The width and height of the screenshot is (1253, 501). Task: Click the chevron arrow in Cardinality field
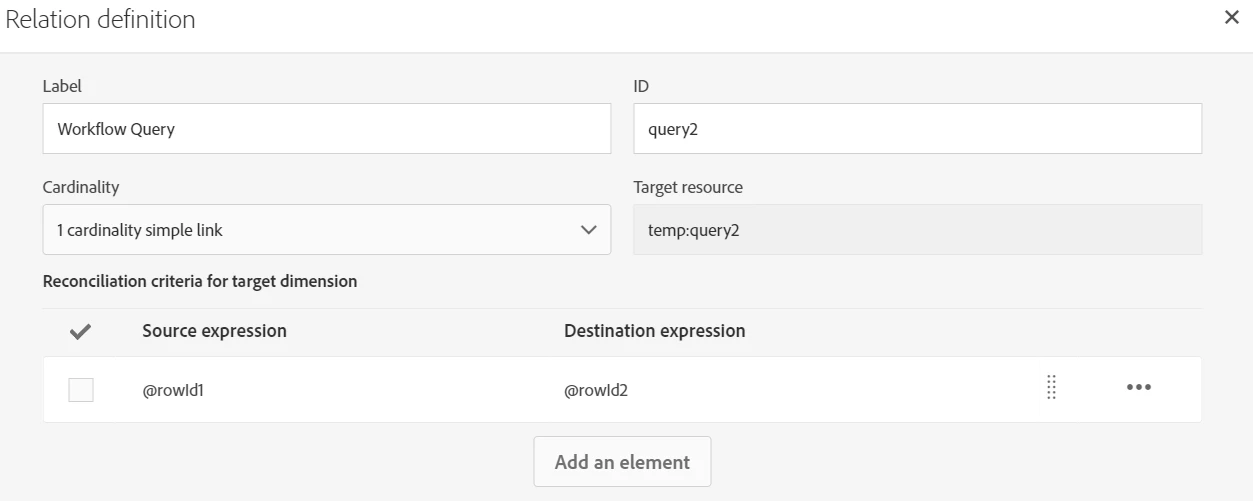[589, 230]
